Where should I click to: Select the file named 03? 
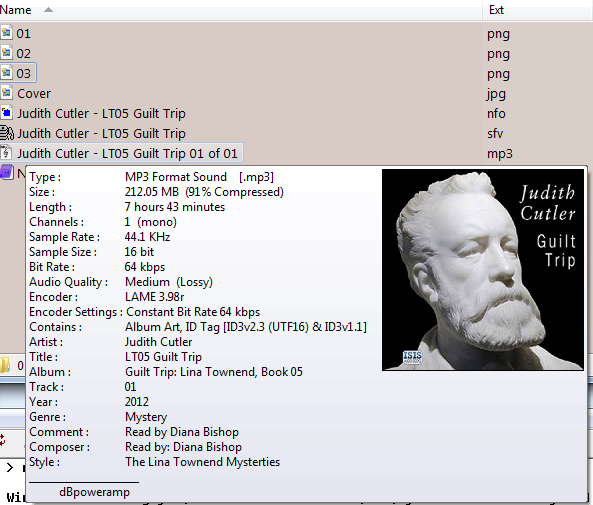pyautogui.click(x=23, y=73)
